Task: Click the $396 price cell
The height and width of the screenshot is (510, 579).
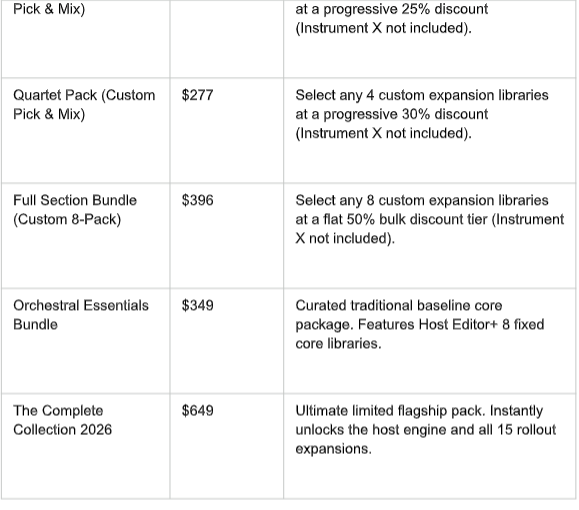Action: point(226,236)
